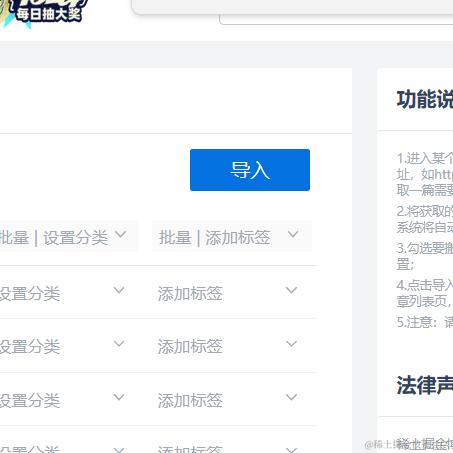The height and width of the screenshot is (453, 453).
Task: Click instruction text starting 5.注意
Action: (425, 322)
